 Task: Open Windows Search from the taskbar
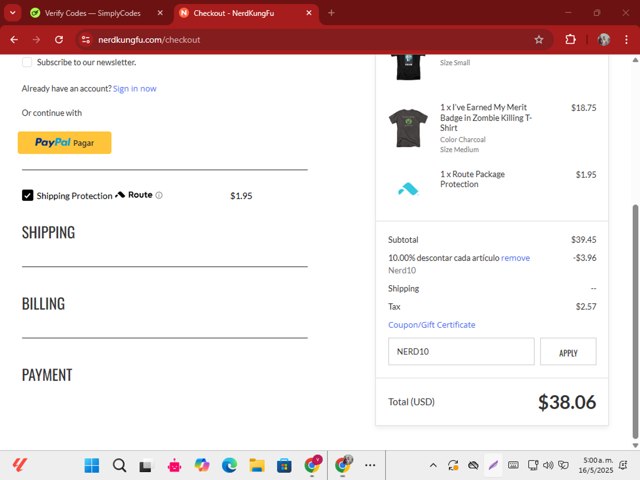pyautogui.click(x=119, y=465)
